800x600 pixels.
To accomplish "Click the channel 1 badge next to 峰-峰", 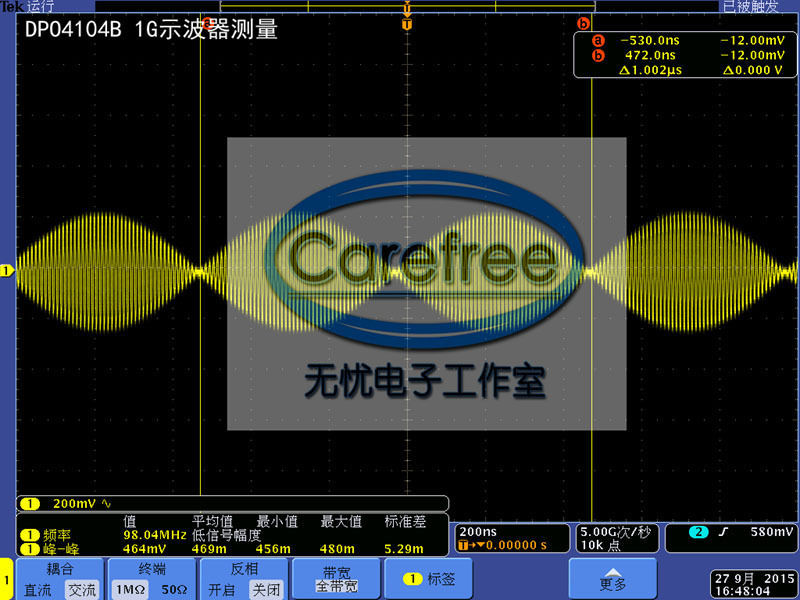I will click(30, 549).
